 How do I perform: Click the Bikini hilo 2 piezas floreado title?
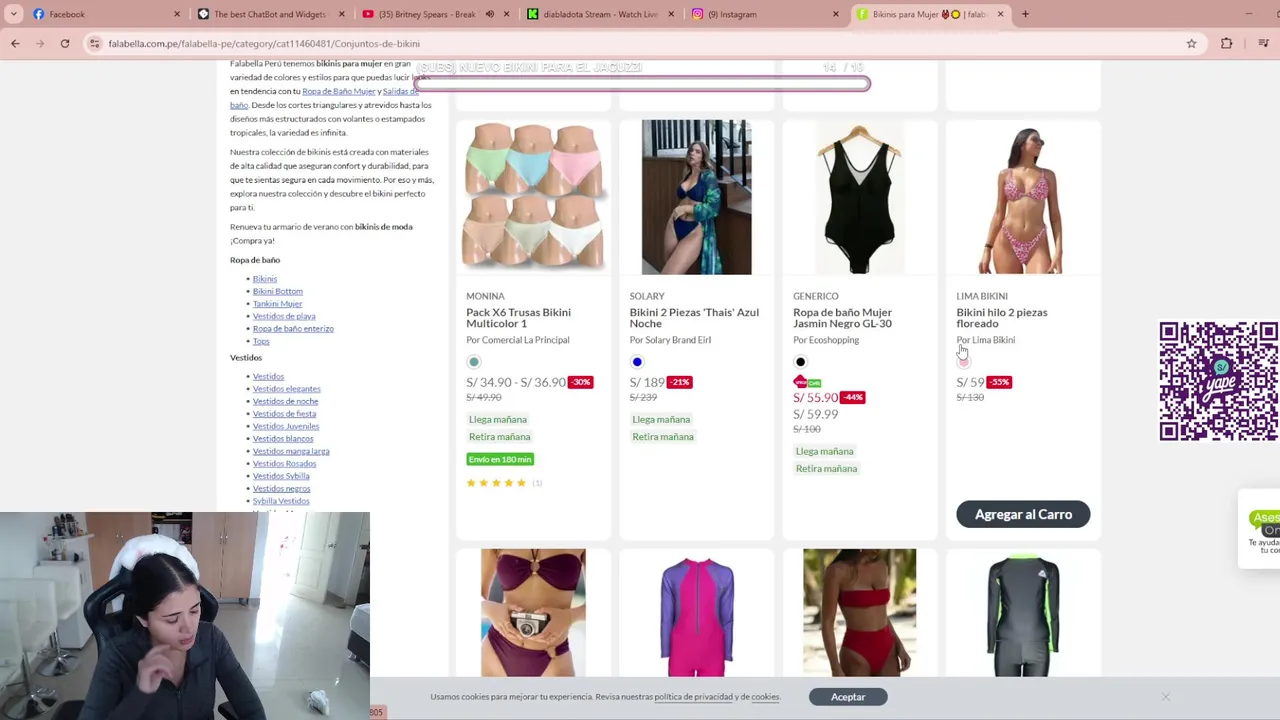(1002, 318)
